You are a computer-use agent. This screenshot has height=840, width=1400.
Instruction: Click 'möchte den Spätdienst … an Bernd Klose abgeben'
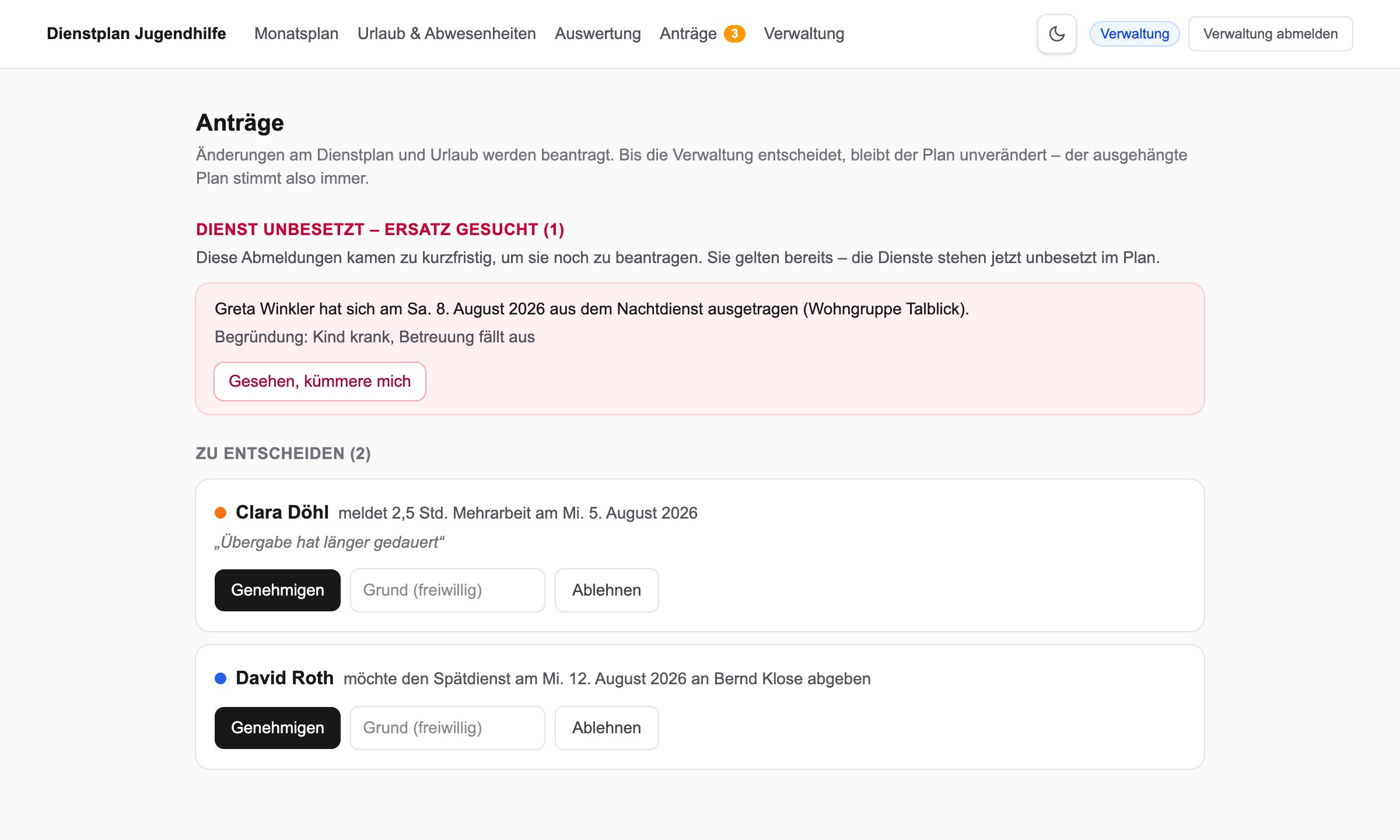[607, 679]
